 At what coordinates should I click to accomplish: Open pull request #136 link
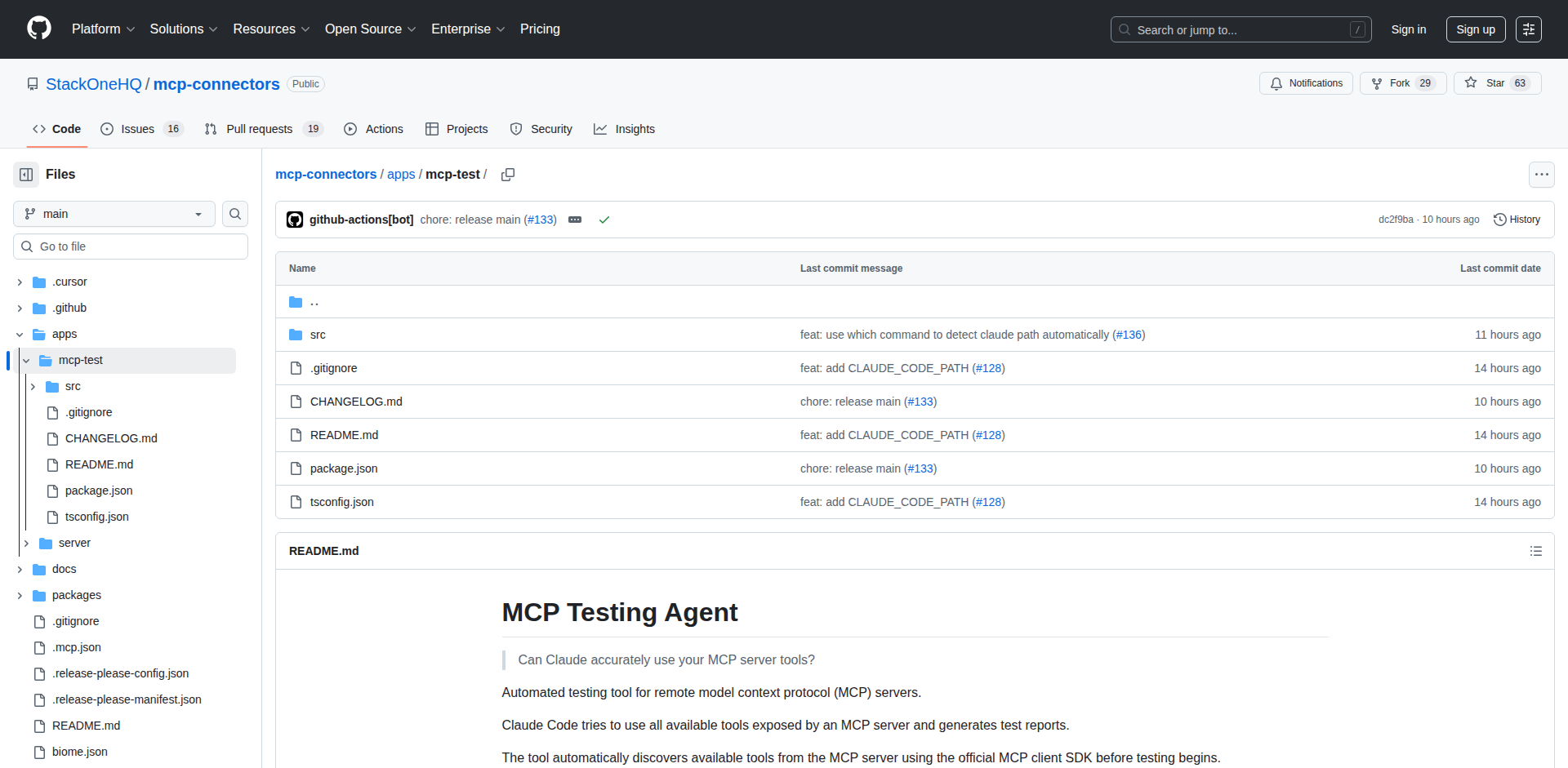[x=1129, y=335]
